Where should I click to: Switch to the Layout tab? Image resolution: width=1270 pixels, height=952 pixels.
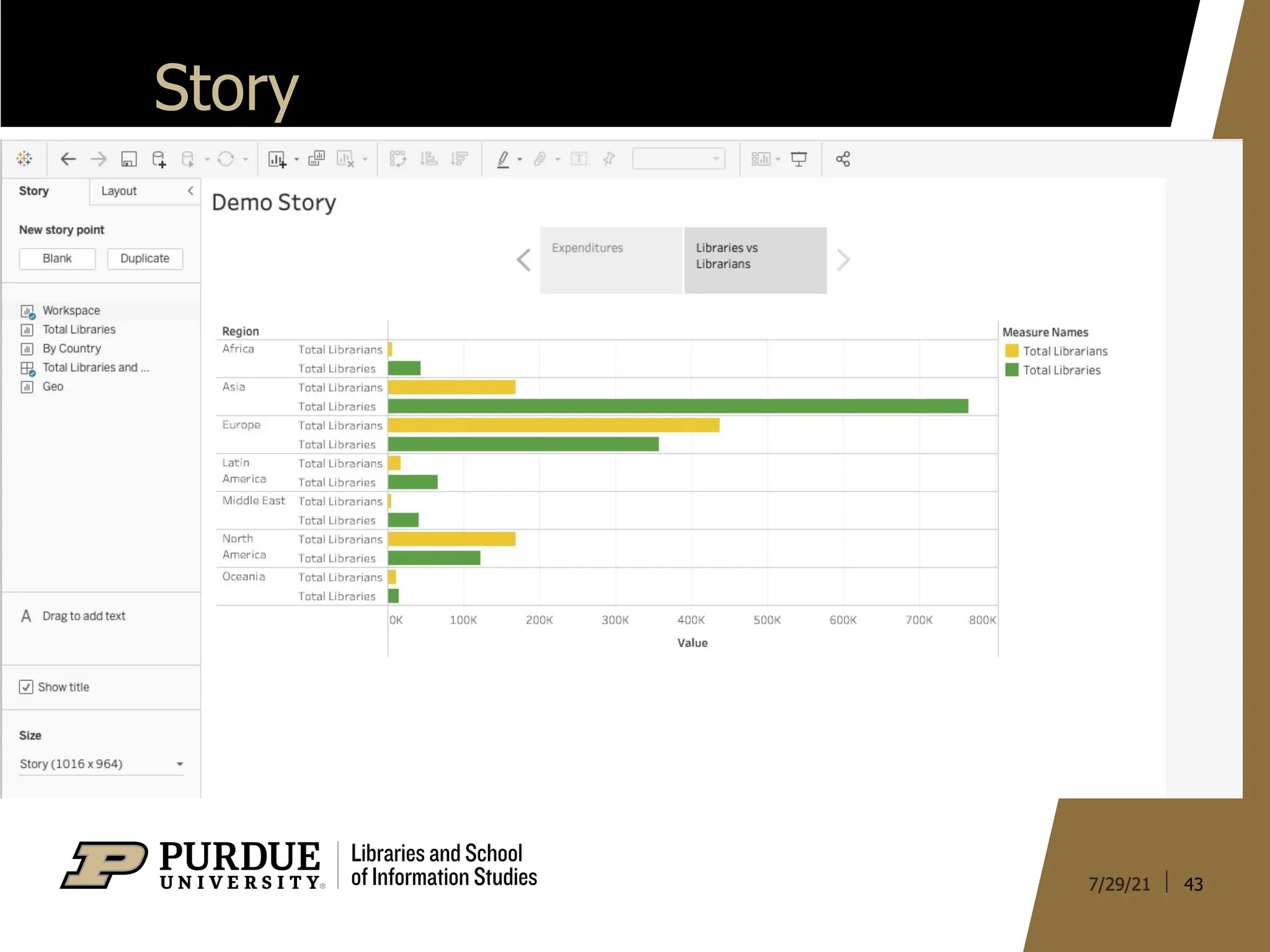pyautogui.click(x=119, y=191)
